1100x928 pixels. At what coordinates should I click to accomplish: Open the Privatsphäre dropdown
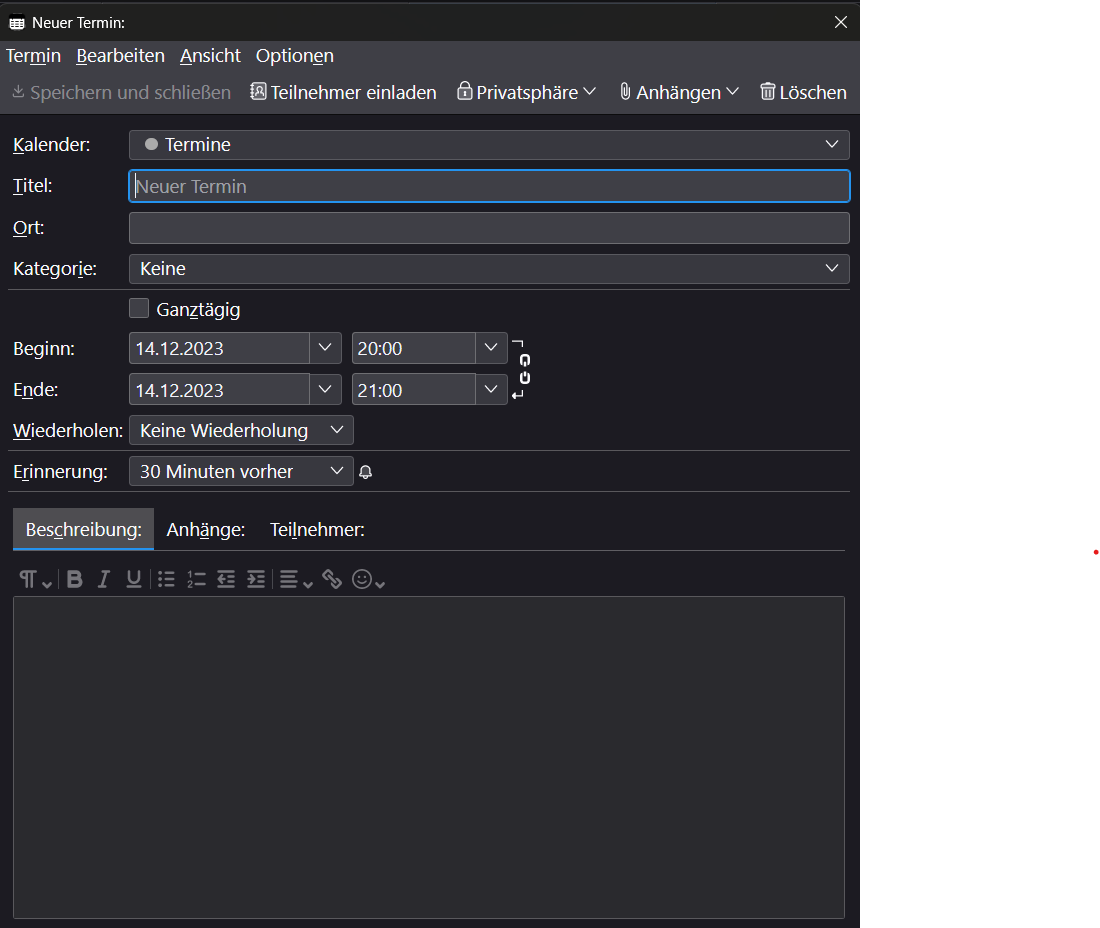(x=527, y=92)
